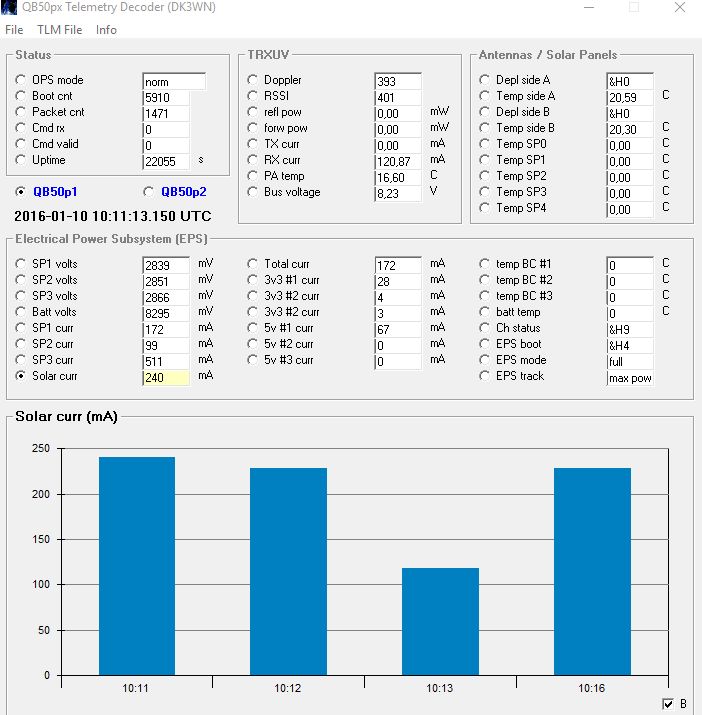
Task: Select the refl pow radio button
Action: point(252,112)
